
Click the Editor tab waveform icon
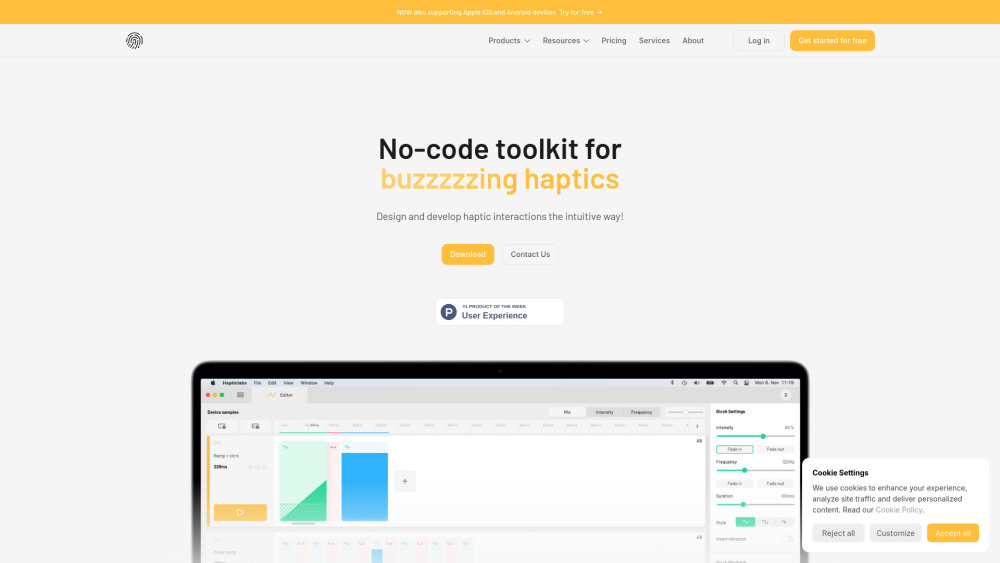click(x=271, y=395)
